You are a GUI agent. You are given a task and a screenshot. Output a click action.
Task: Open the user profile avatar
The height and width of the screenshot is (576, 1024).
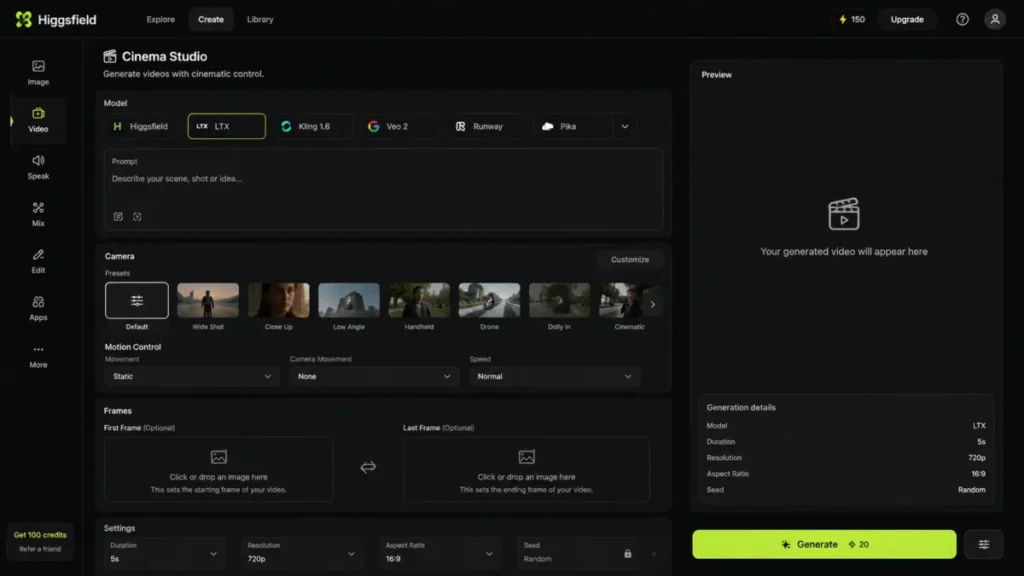[995, 20]
